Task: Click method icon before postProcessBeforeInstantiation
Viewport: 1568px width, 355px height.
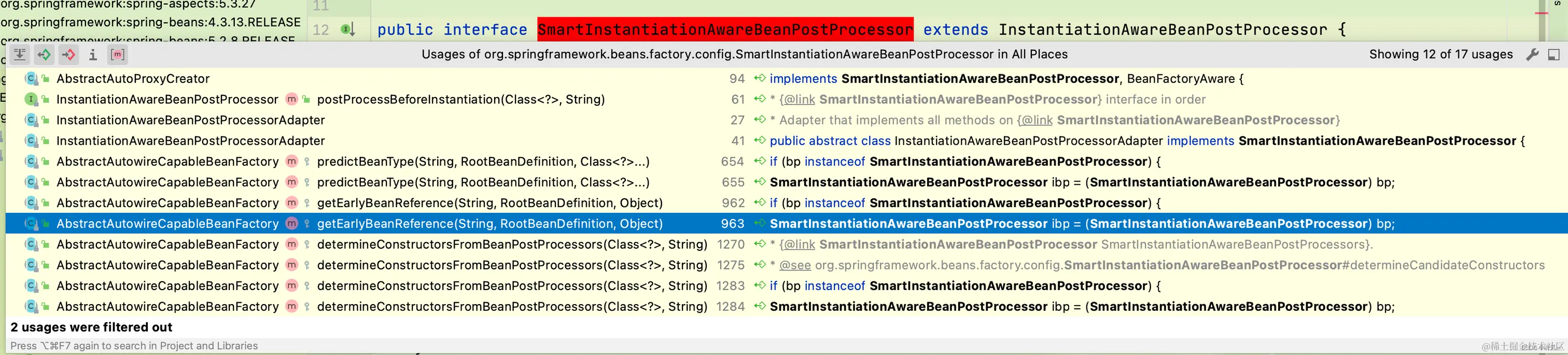Action: [291, 99]
